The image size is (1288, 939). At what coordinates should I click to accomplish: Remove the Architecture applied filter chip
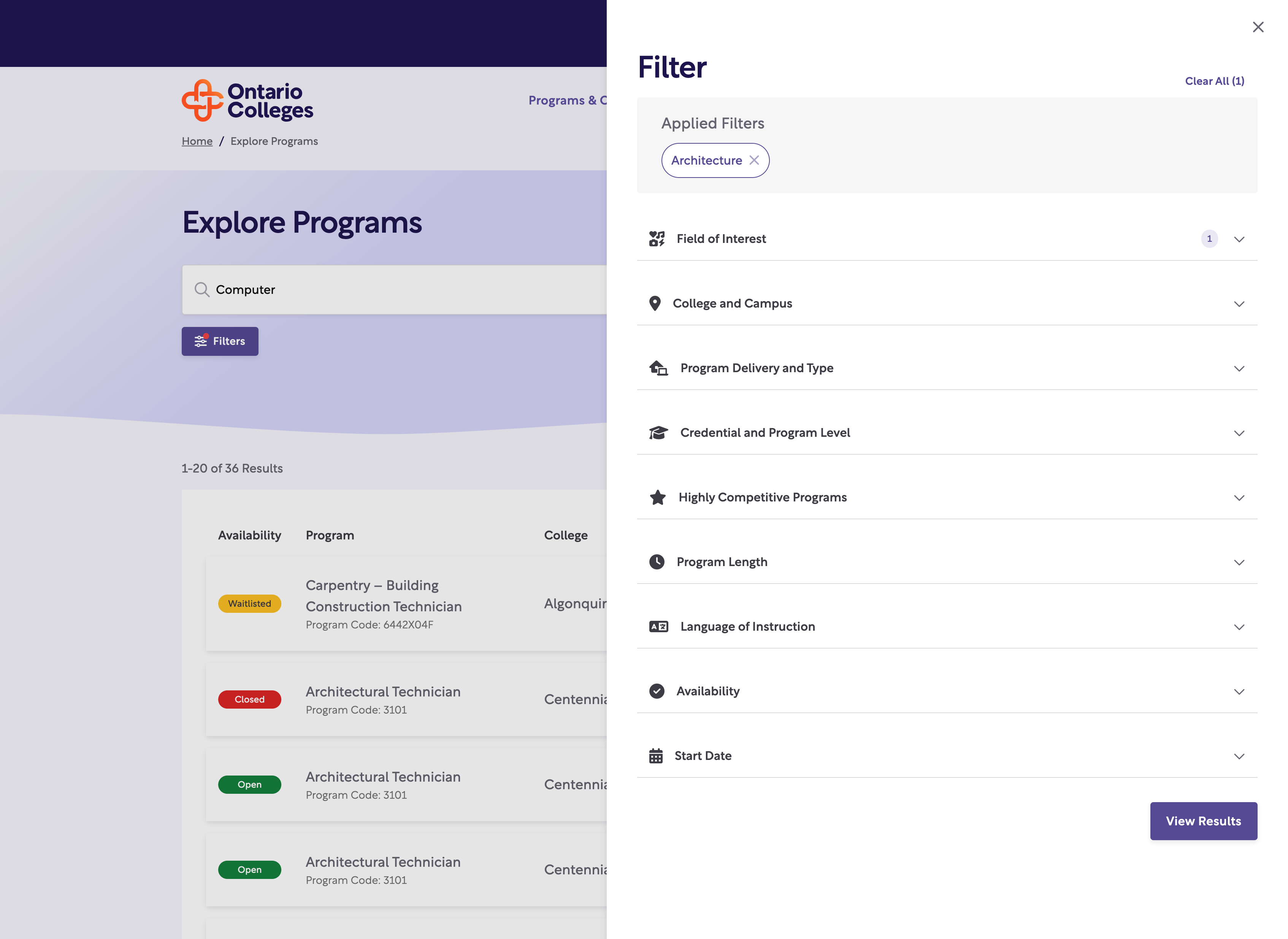[x=754, y=160]
